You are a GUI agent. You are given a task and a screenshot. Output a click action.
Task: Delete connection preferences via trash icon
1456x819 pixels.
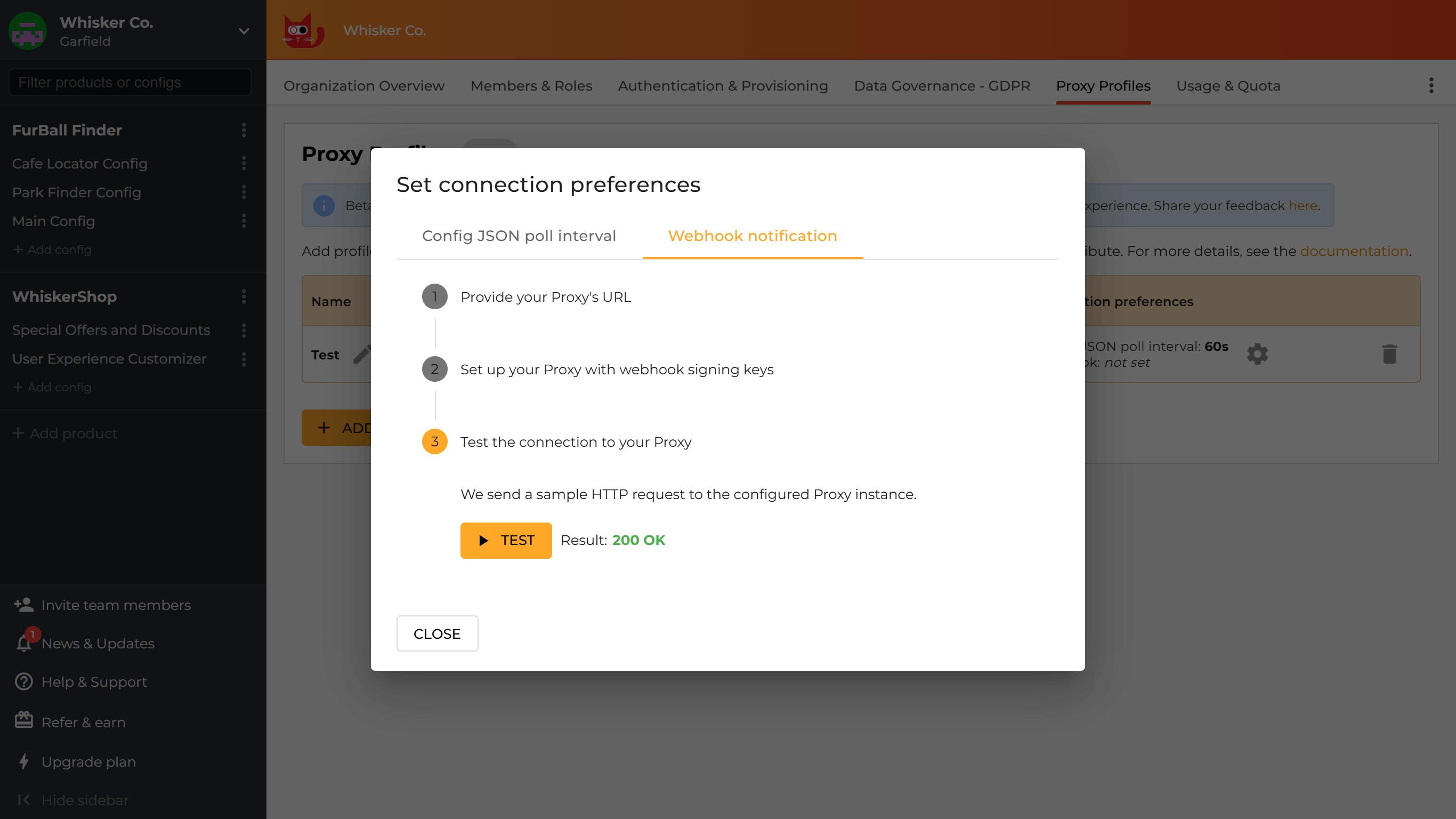pos(1390,354)
